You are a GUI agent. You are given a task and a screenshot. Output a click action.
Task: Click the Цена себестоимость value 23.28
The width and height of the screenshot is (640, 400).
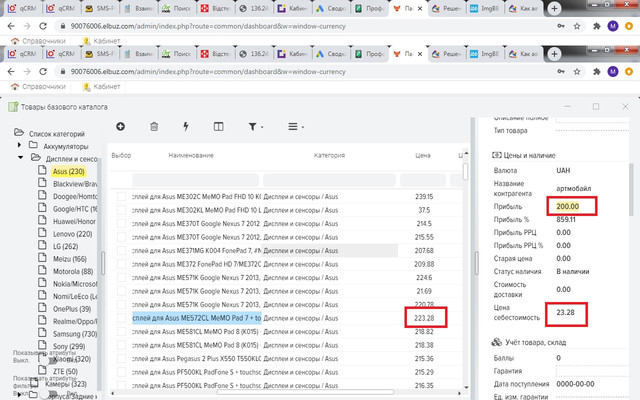pos(565,312)
